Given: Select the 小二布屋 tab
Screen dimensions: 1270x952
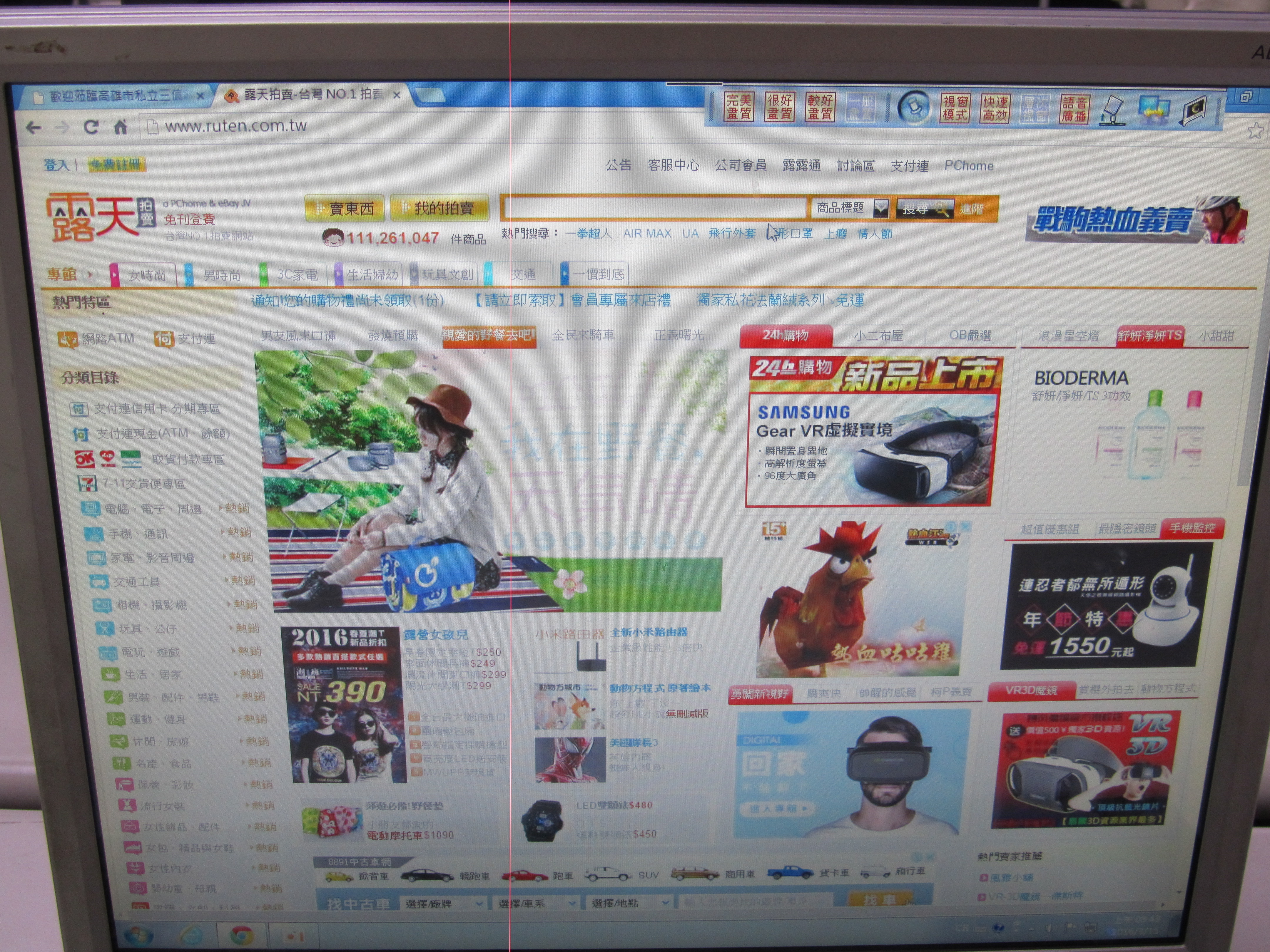Looking at the screenshot, I should (878, 336).
